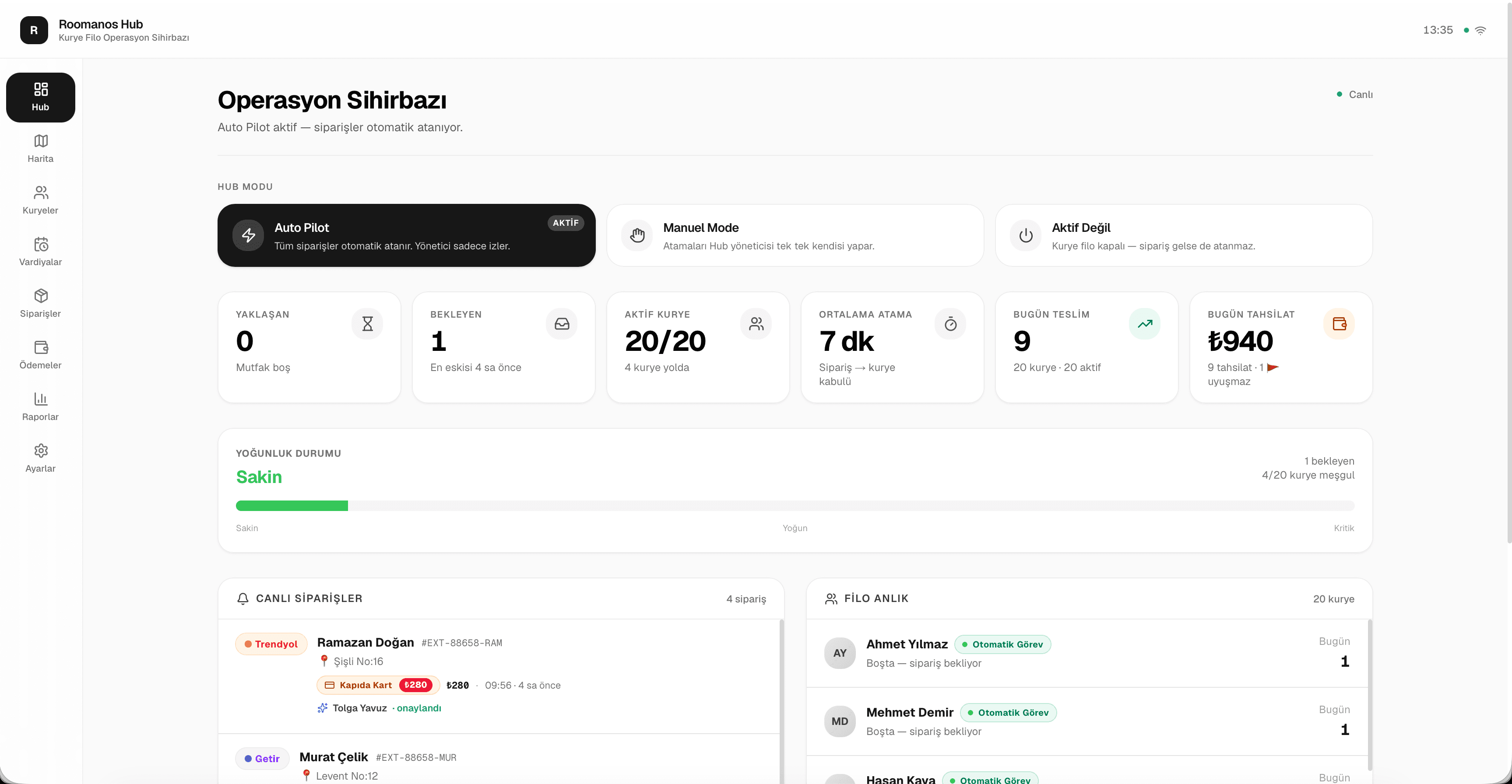Screen dimensions: 1512x784
Task: Set hub mode to Aktif Değil
Action: tap(1184, 235)
